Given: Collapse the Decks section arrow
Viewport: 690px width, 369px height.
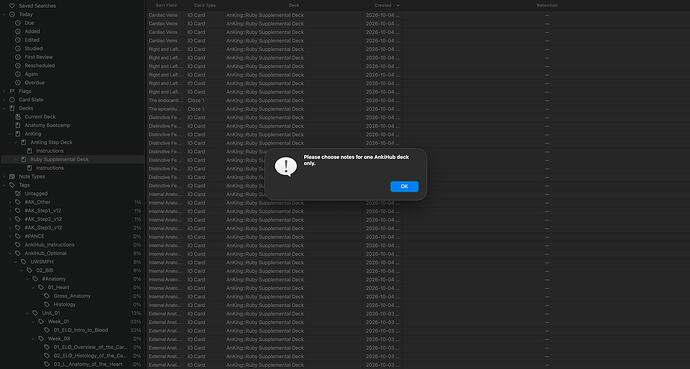Looking at the screenshot, I should 4,108.
